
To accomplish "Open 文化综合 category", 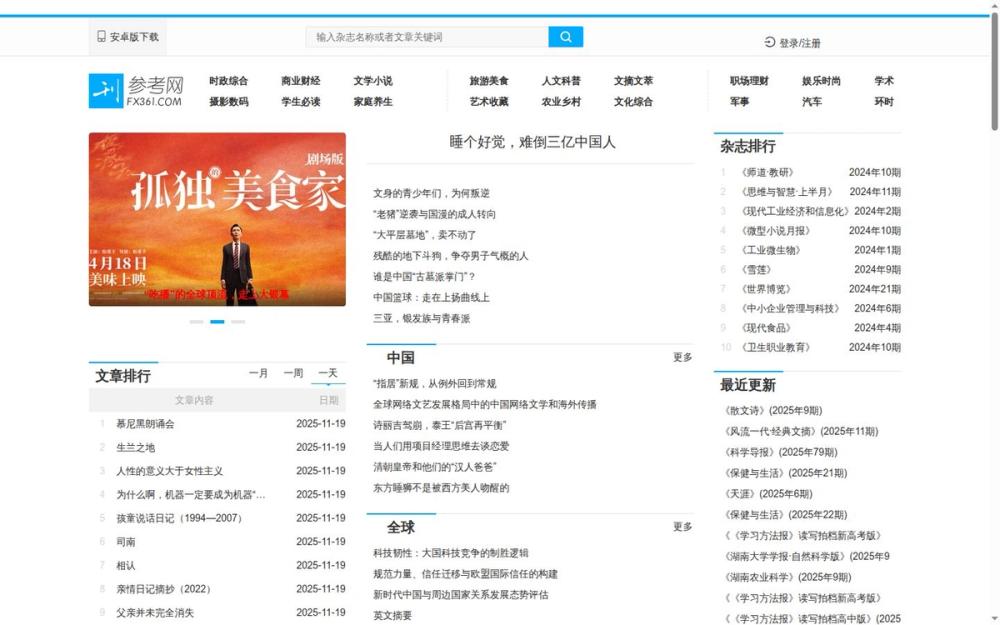I will click(633, 101).
